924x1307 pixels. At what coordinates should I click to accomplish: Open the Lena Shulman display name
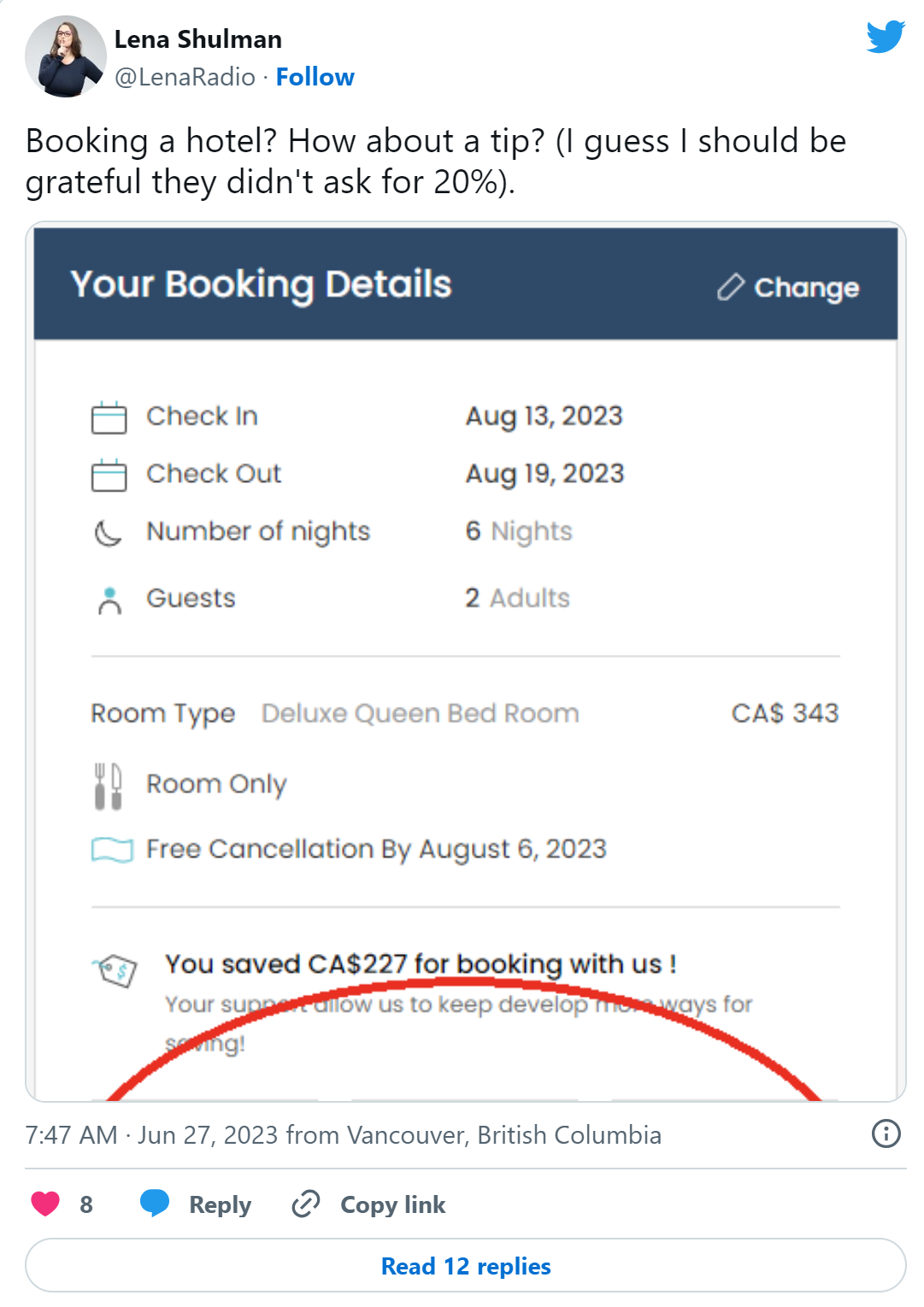198,39
